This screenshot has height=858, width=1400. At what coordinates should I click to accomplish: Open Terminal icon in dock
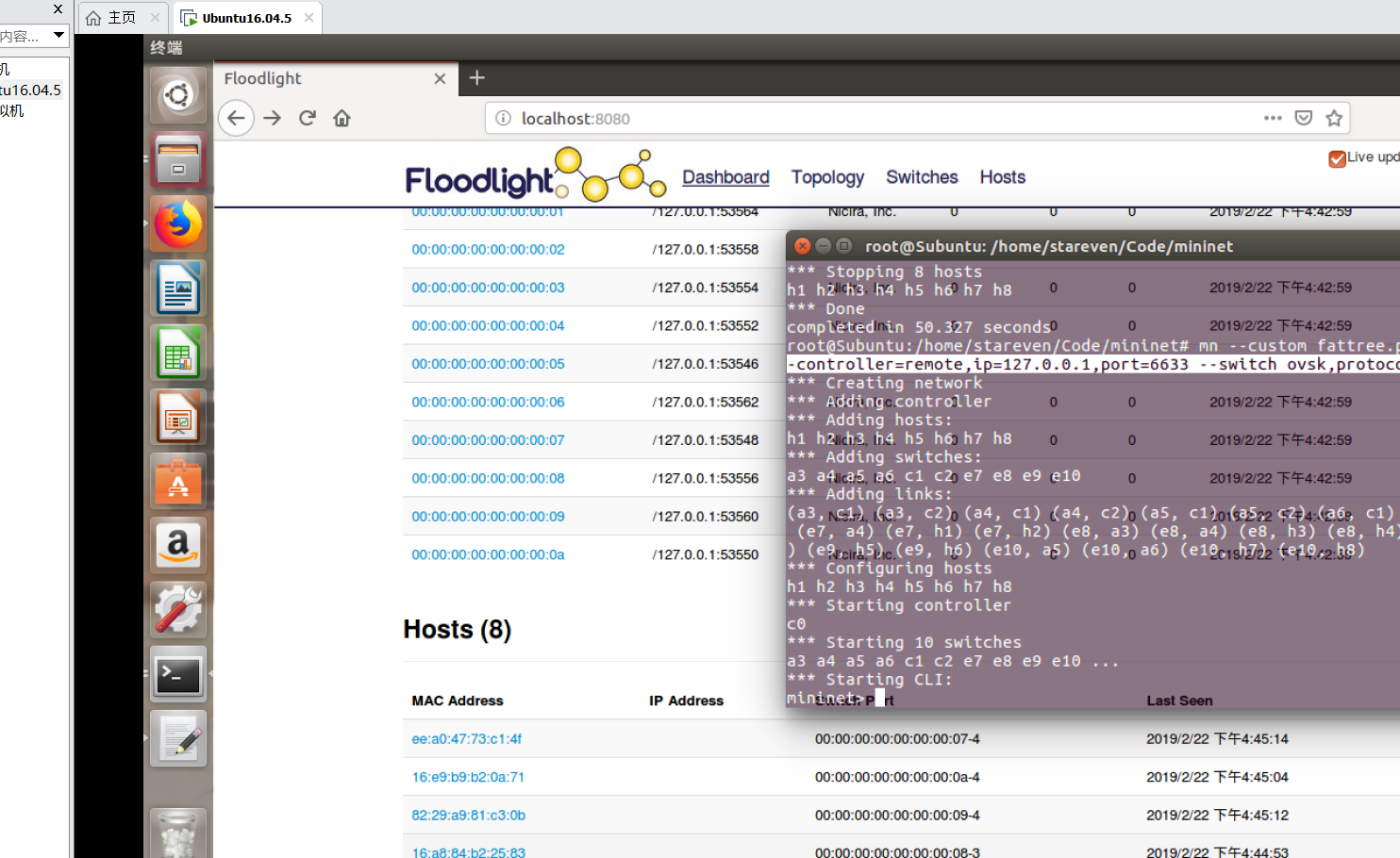click(177, 673)
